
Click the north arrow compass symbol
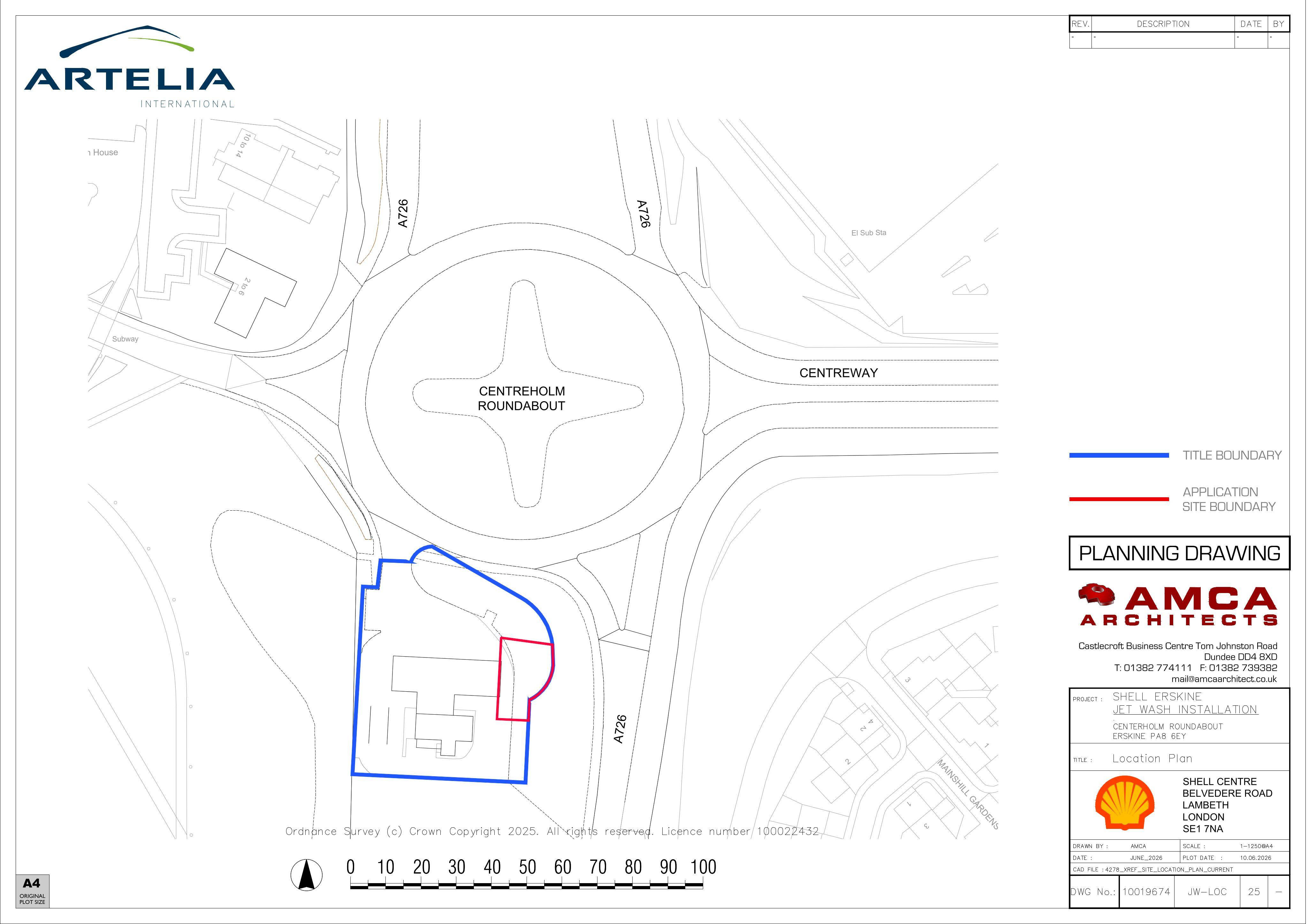click(x=307, y=875)
